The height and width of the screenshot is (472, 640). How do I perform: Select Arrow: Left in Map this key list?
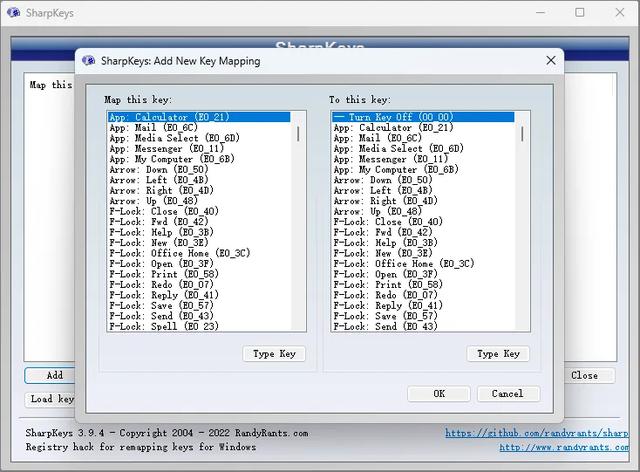pos(199,180)
